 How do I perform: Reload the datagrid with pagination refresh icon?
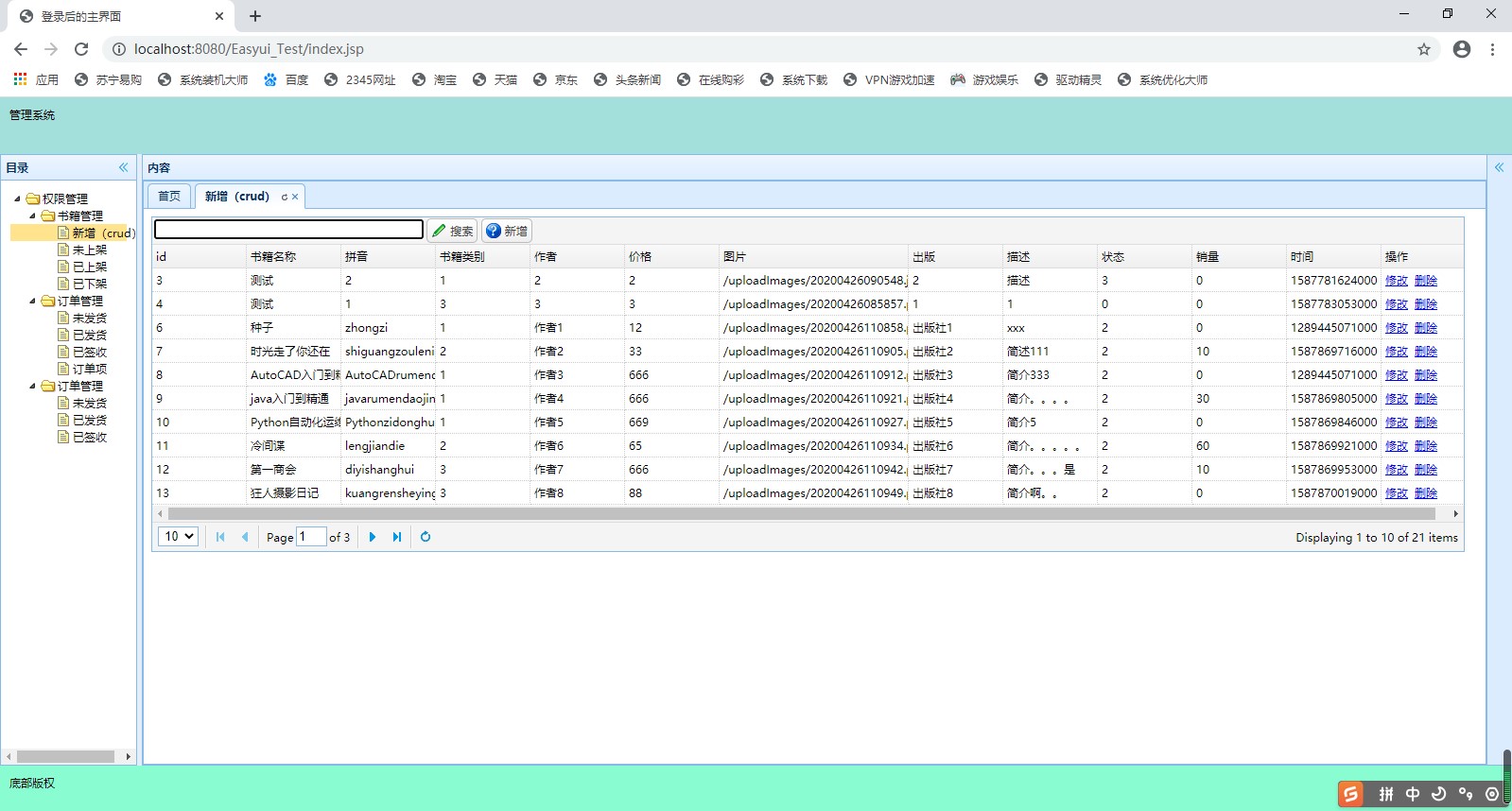click(x=426, y=537)
